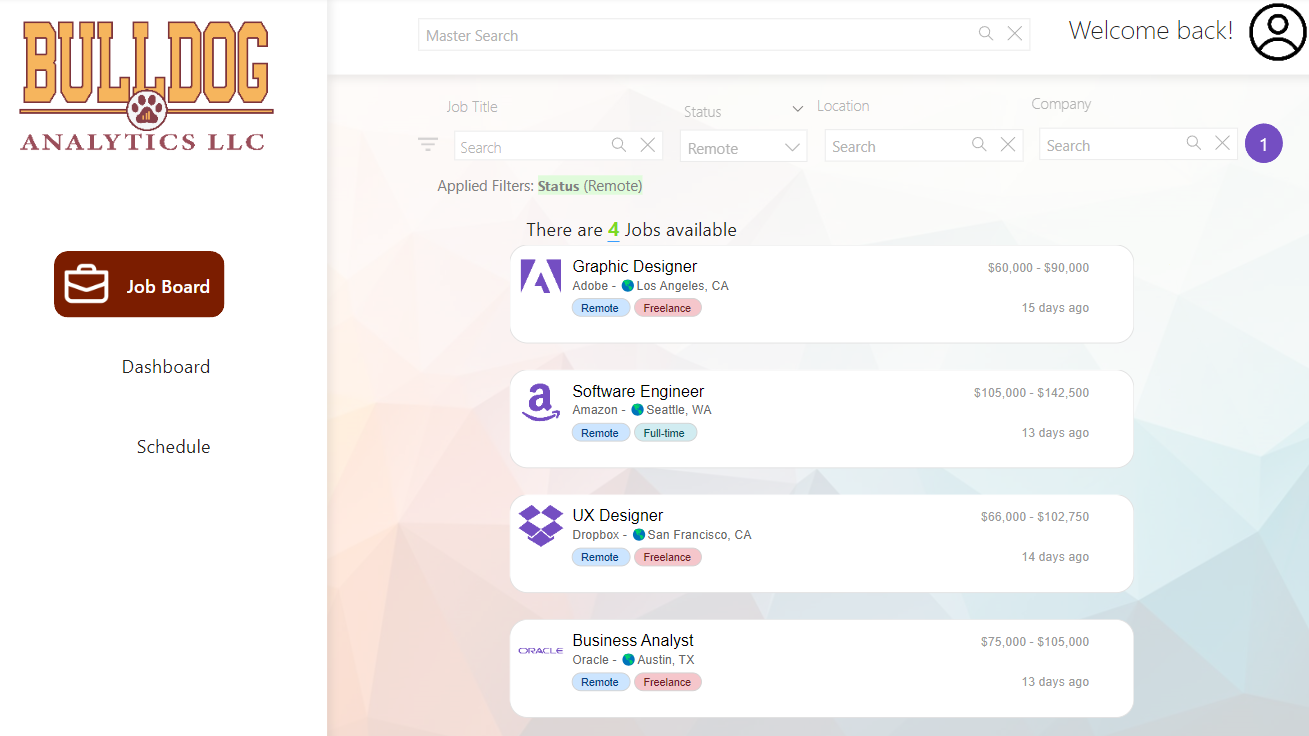Clear the Company search box
The width and height of the screenshot is (1309, 736).
[x=1222, y=143]
